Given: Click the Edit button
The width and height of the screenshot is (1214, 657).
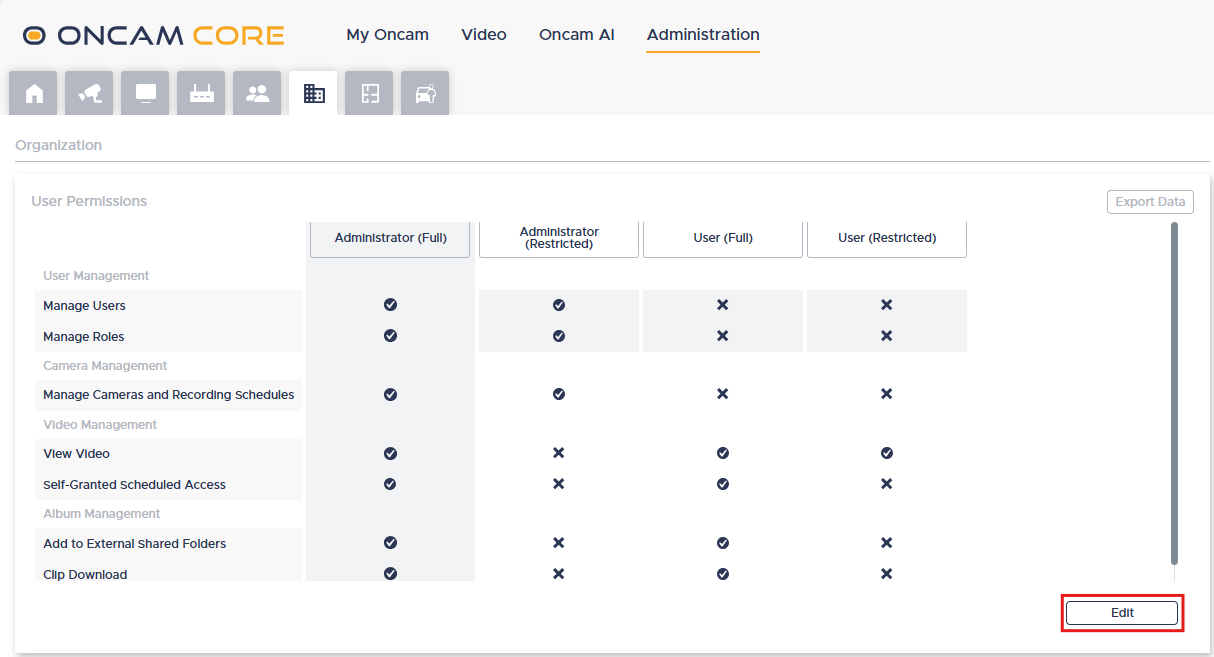Looking at the screenshot, I should tap(1122, 613).
